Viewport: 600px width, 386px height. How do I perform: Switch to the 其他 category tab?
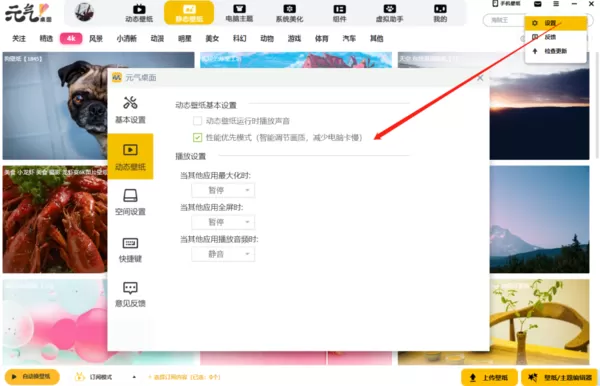pyautogui.click(x=377, y=38)
